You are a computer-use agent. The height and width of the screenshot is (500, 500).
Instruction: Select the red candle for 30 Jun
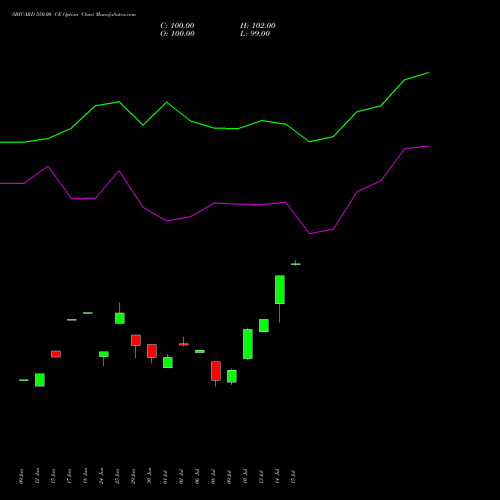152,351
